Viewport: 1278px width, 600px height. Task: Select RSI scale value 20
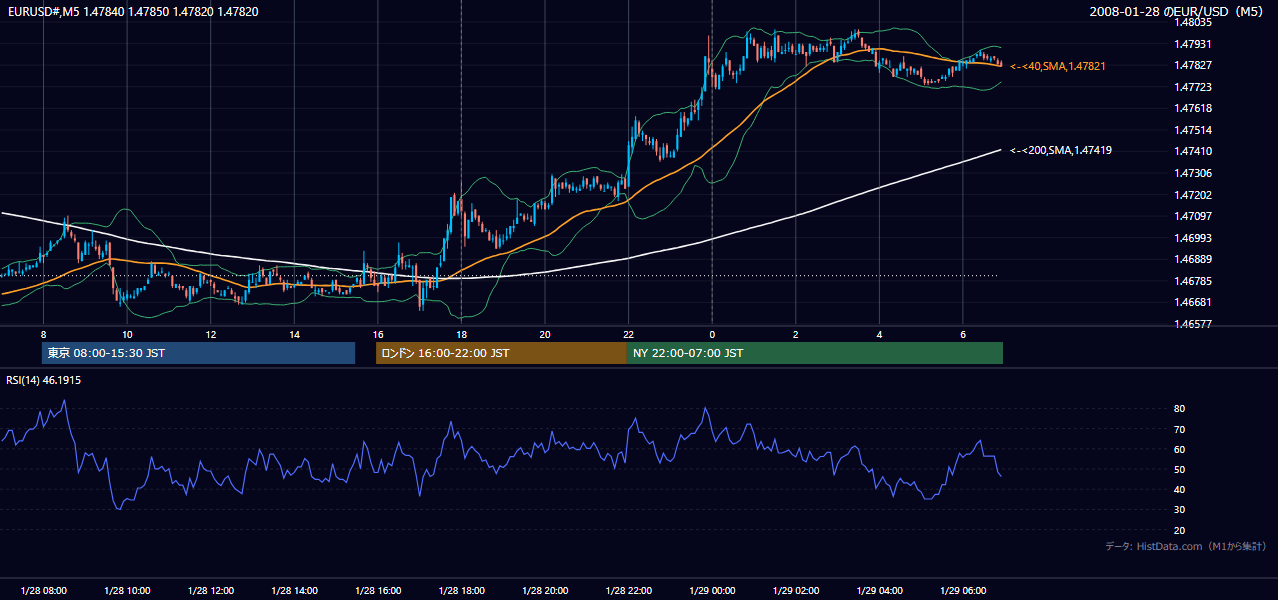pos(1180,530)
